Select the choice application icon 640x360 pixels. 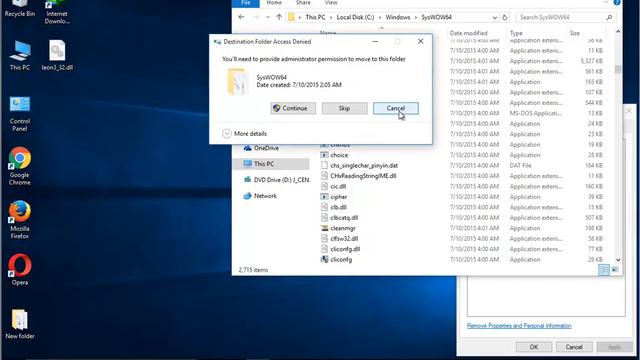324,155
